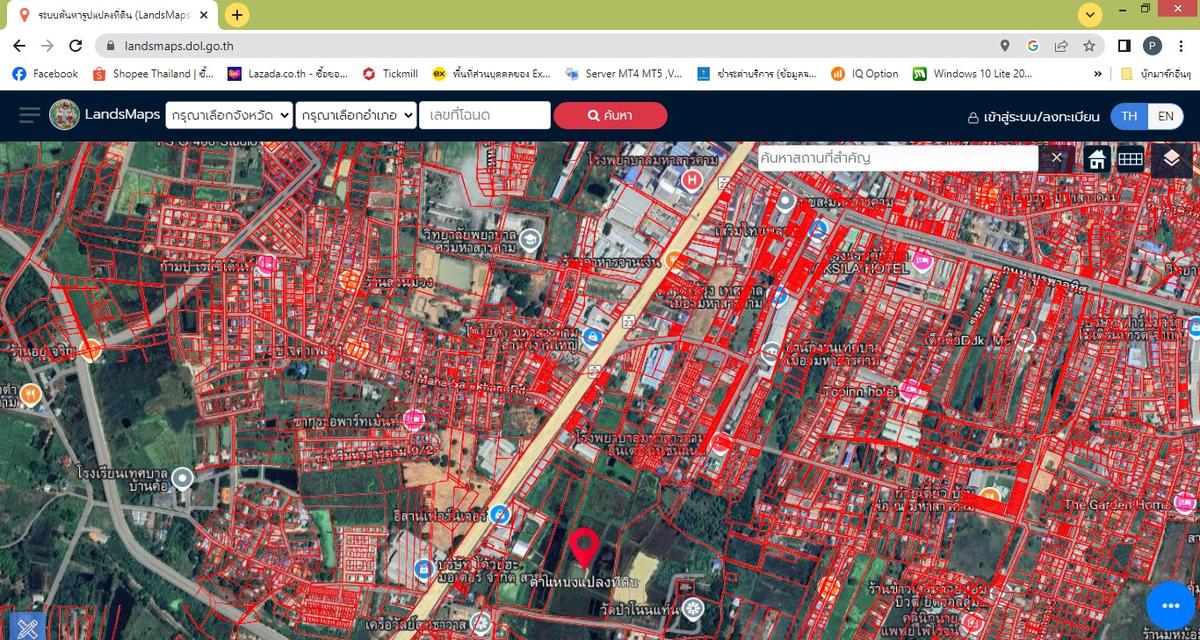Open the province selection dropdown

(x=229, y=116)
